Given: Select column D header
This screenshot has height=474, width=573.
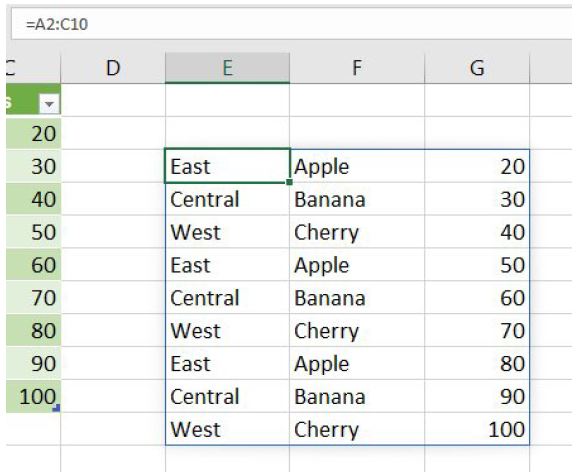Looking at the screenshot, I should point(113,68).
